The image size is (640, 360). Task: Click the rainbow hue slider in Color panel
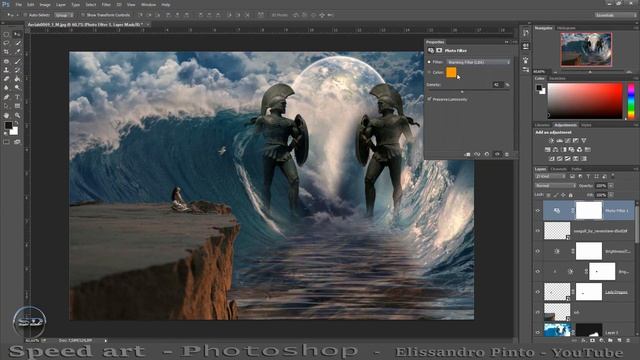click(631, 101)
